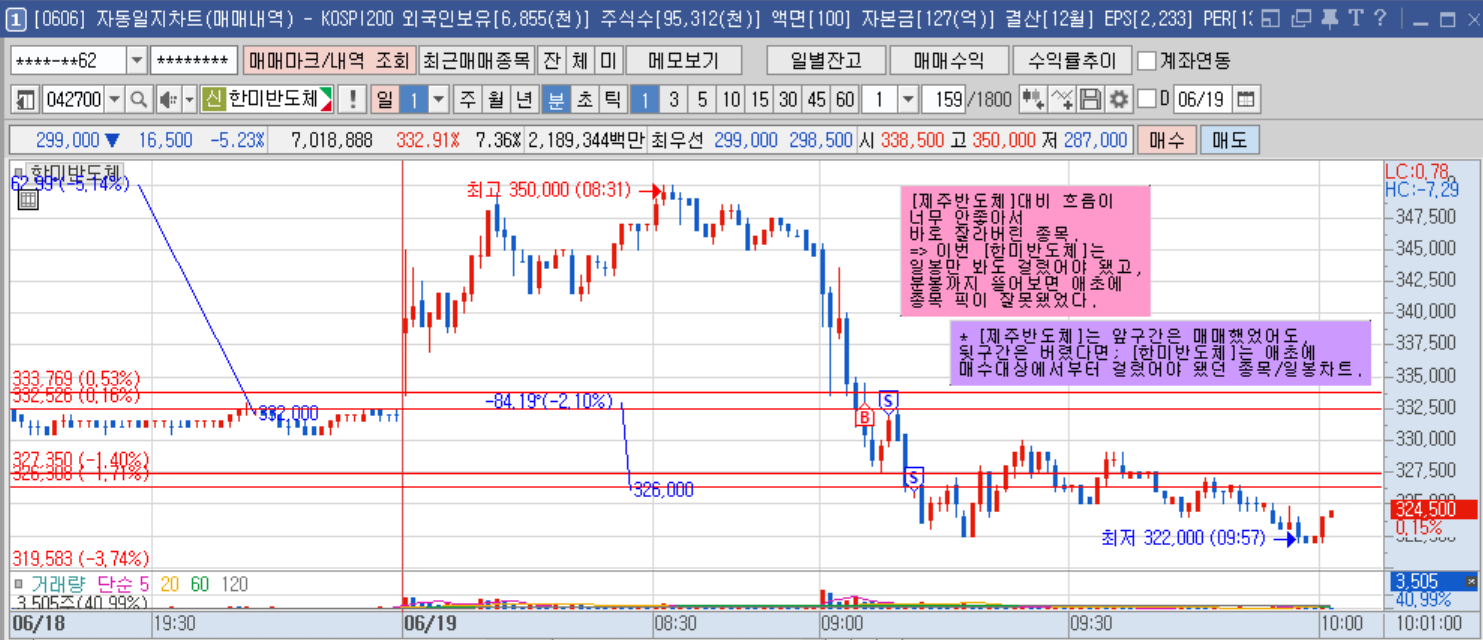The height and width of the screenshot is (640, 1483).
Task: Click the blue 매도 sell button
Action: pyautogui.click(x=1230, y=140)
